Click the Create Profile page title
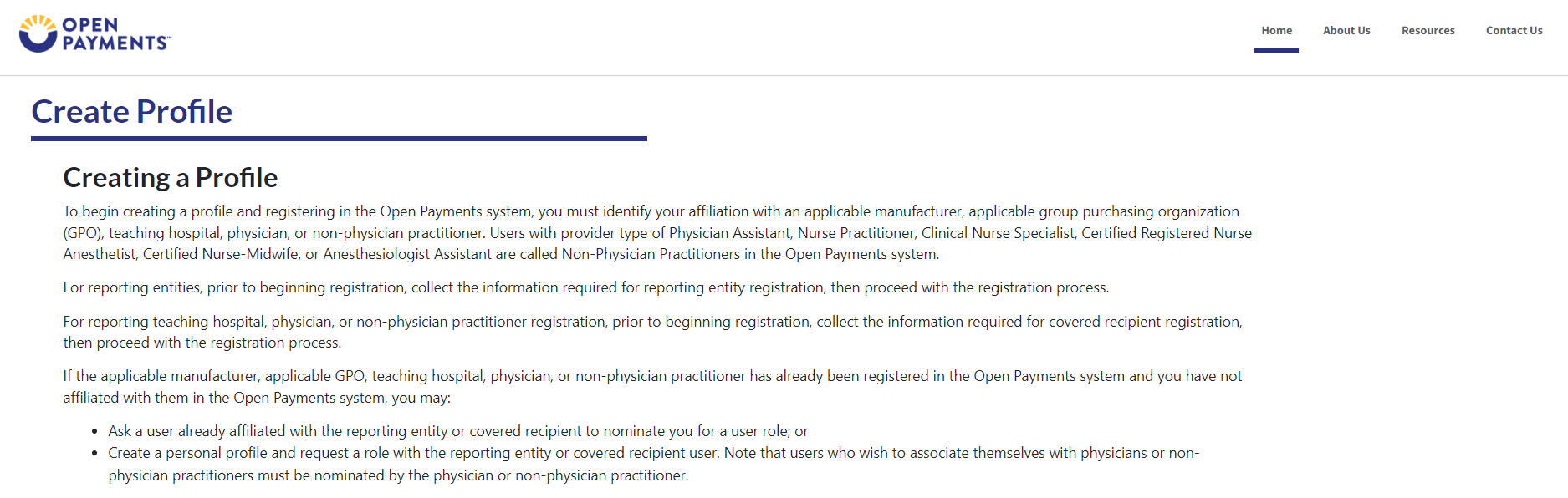Screen dimensions: 1568x498 [132, 112]
